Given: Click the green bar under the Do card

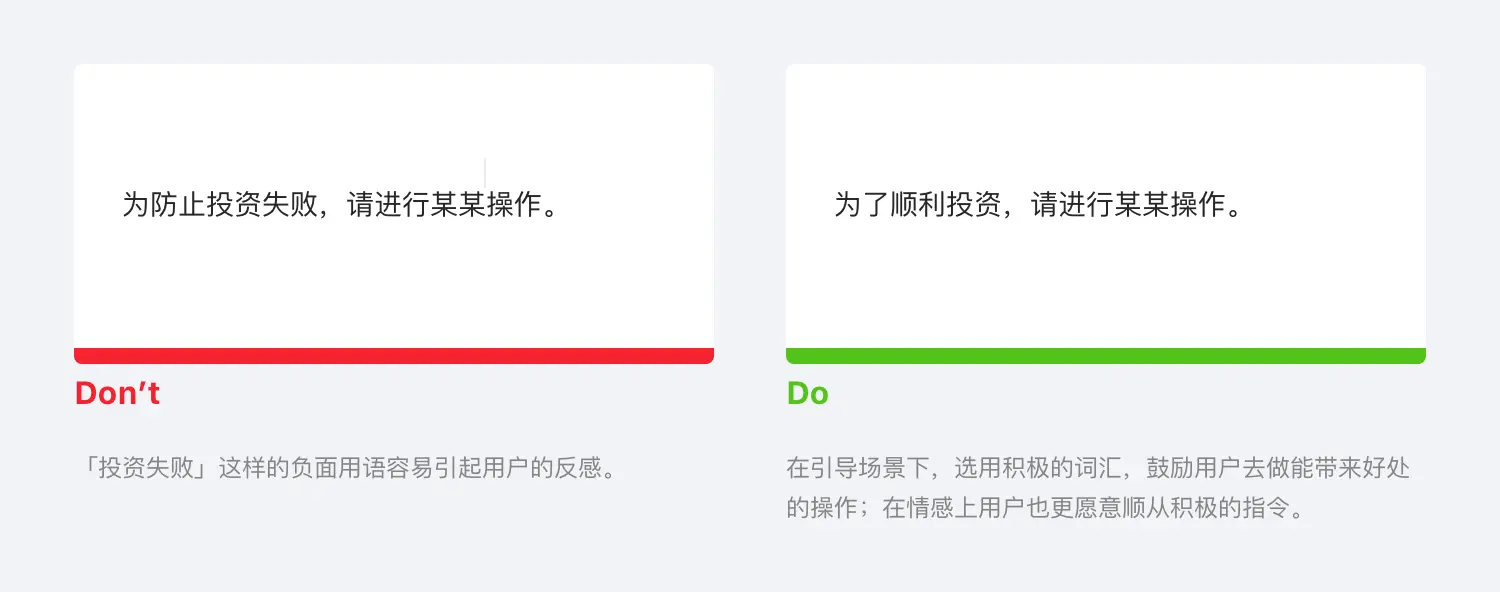Looking at the screenshot, I should [1105, 356].
